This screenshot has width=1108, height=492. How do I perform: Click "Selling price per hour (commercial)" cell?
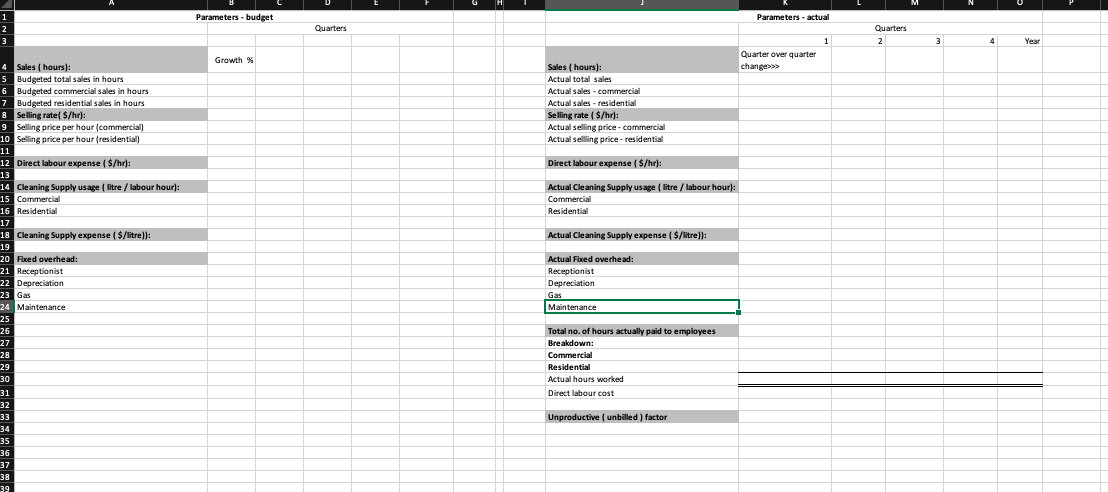[111, 127]
